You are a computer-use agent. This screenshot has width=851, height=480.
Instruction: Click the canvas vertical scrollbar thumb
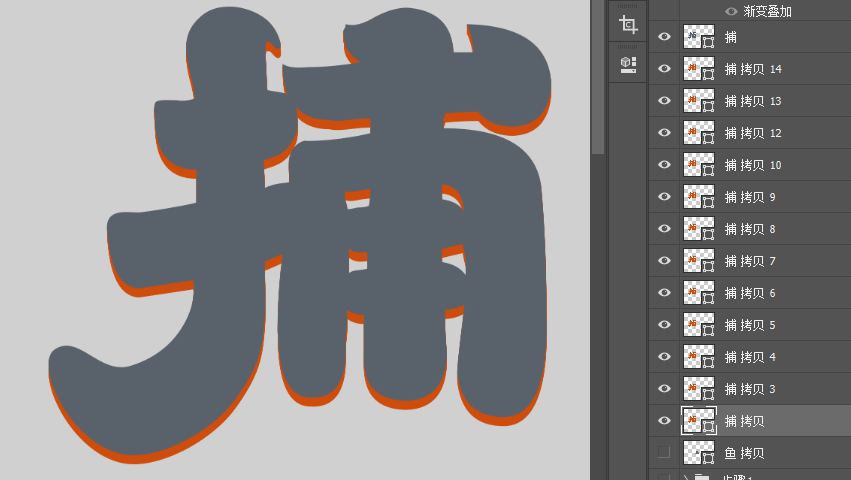coord(598,76)
